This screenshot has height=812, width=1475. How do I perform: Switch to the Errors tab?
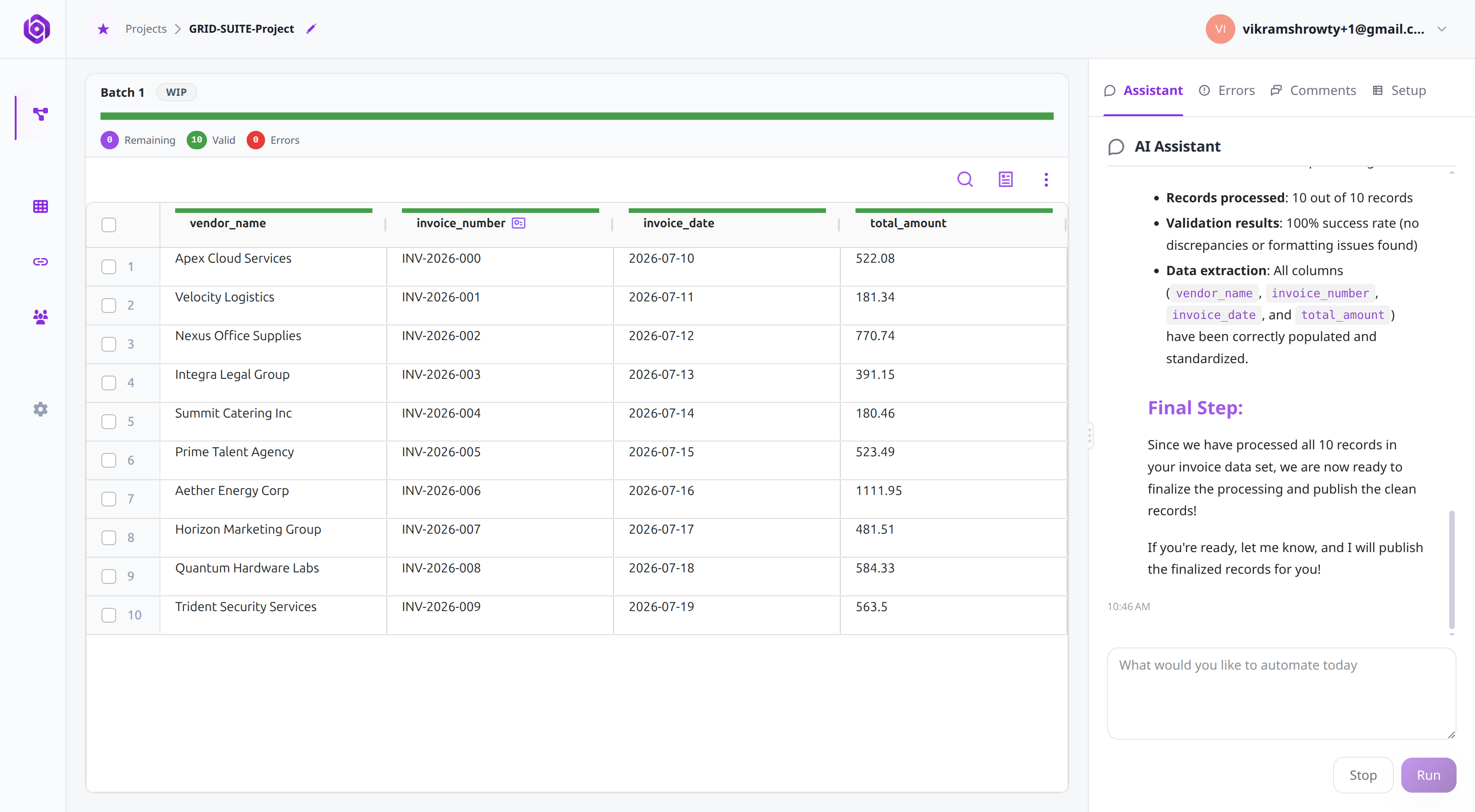click(x=1227, y=90)
